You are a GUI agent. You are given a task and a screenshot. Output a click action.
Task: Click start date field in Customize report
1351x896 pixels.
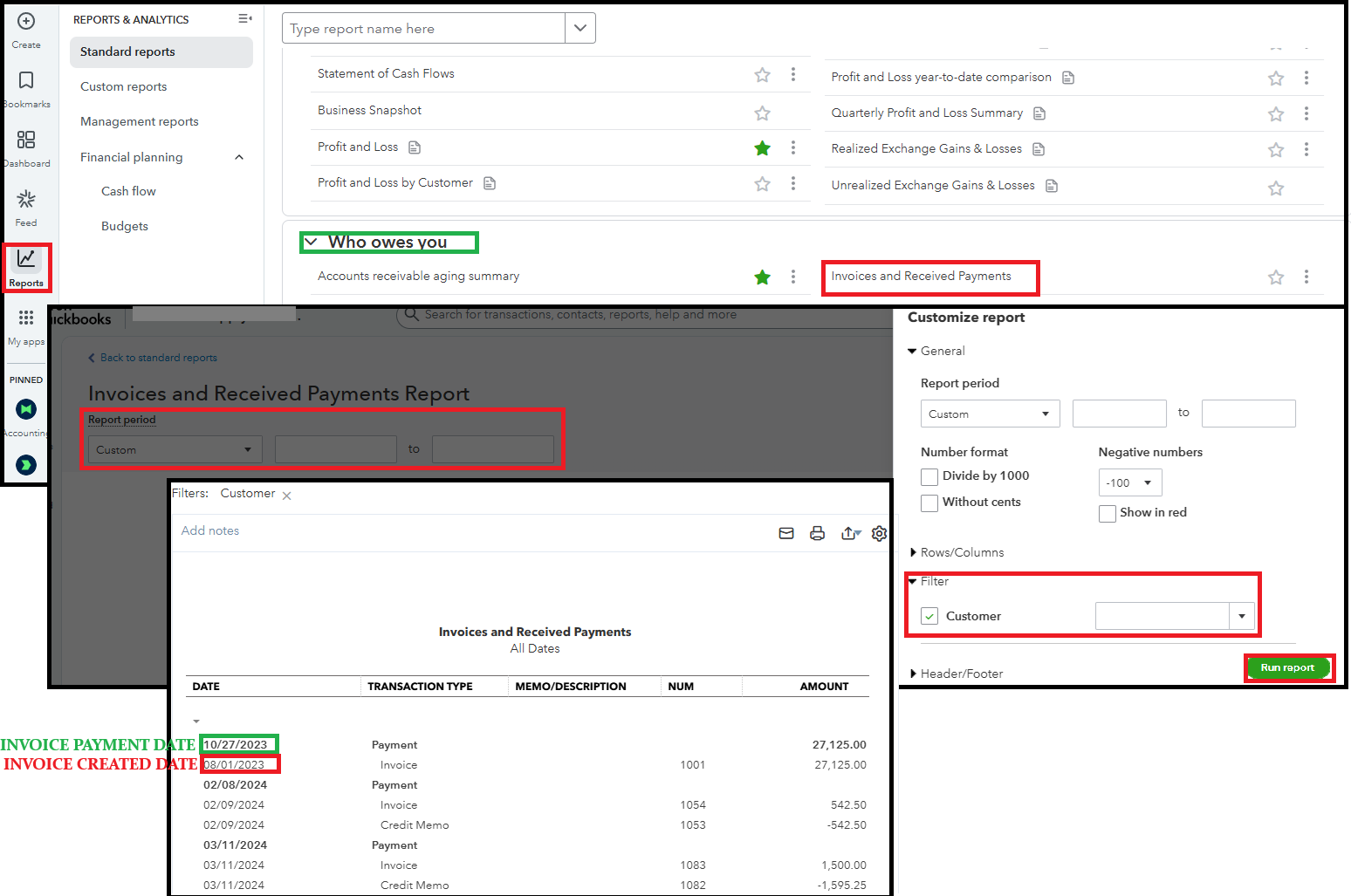click(1119, 414)
